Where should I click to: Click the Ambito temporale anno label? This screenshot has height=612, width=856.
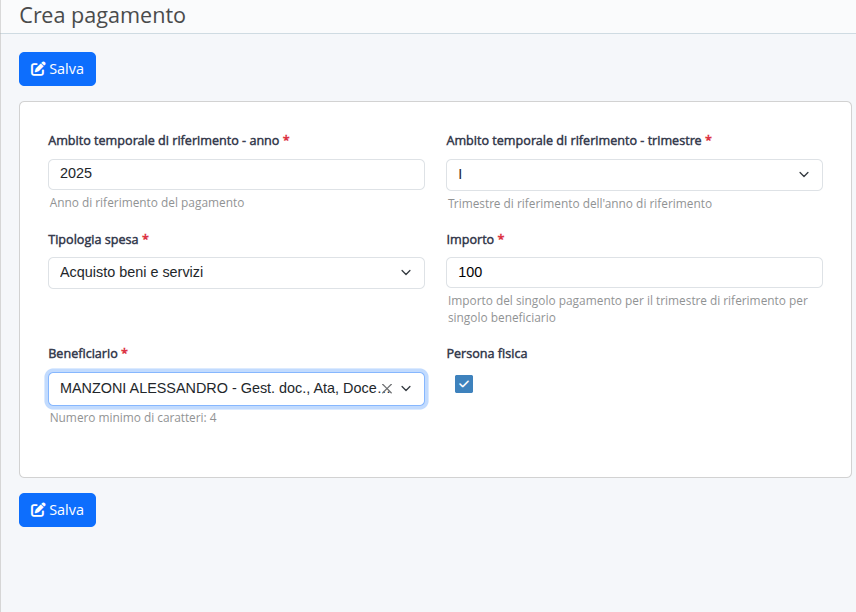pos(163,141)
